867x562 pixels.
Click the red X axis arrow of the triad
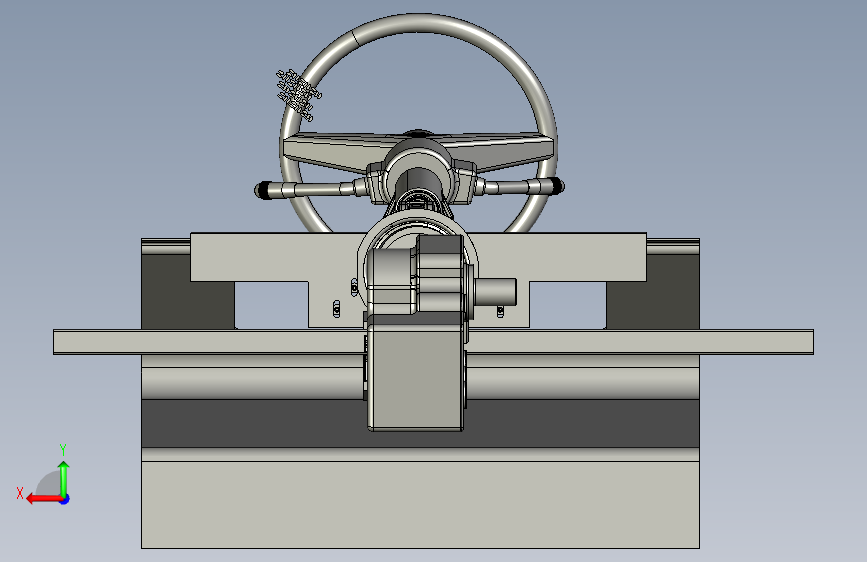[x=45, y=499]
